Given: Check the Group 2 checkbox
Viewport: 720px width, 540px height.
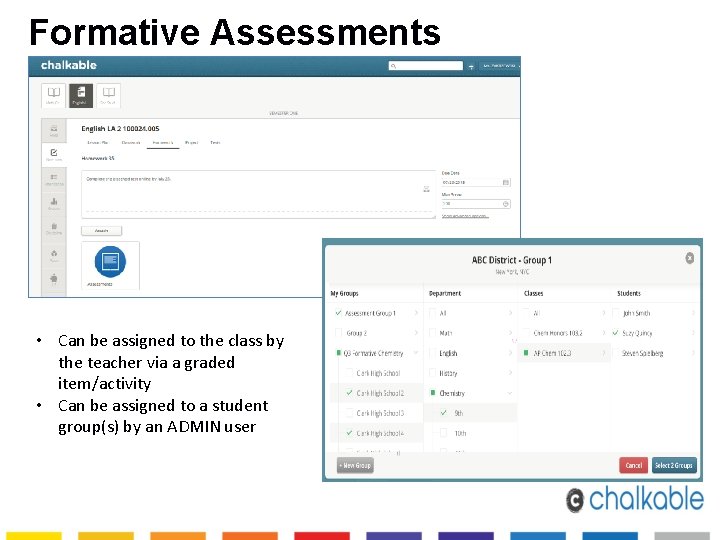Looking at the screenshot, I should pos(338,332).
